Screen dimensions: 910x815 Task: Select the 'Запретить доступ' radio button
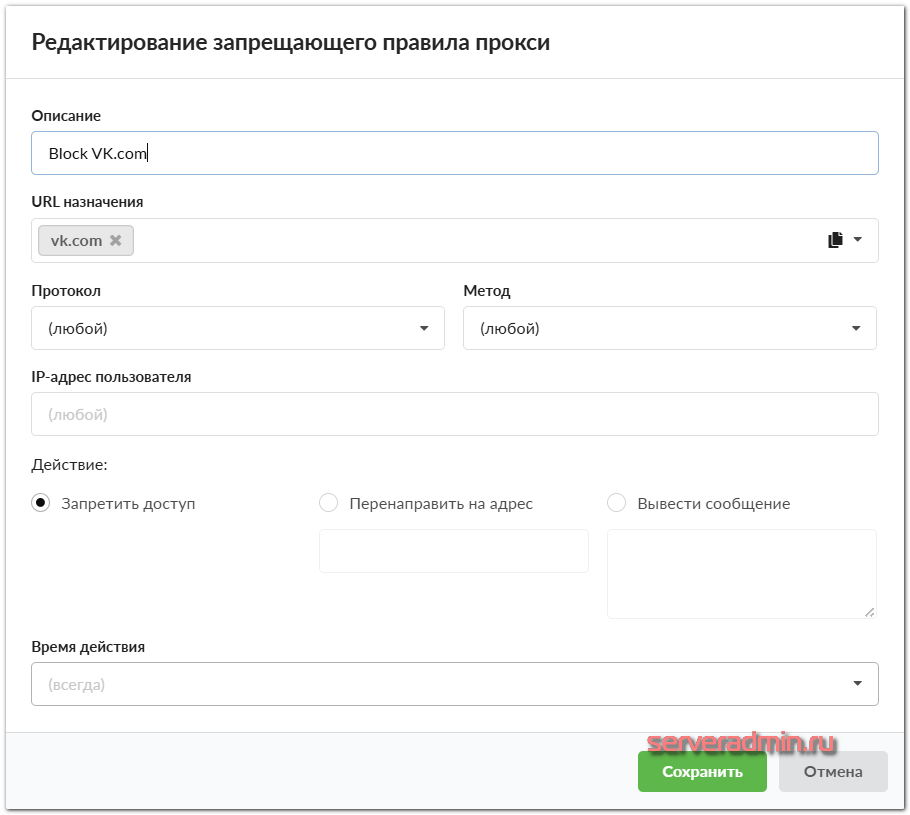(x=41, y=503)
